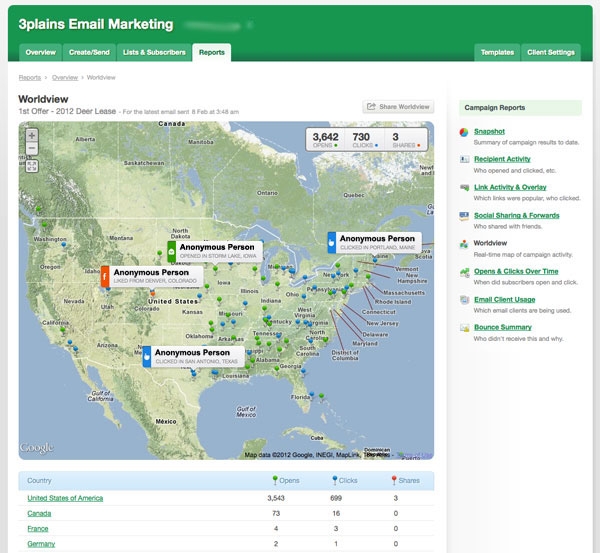Click the Recipient Activity icon

(464, 159)
